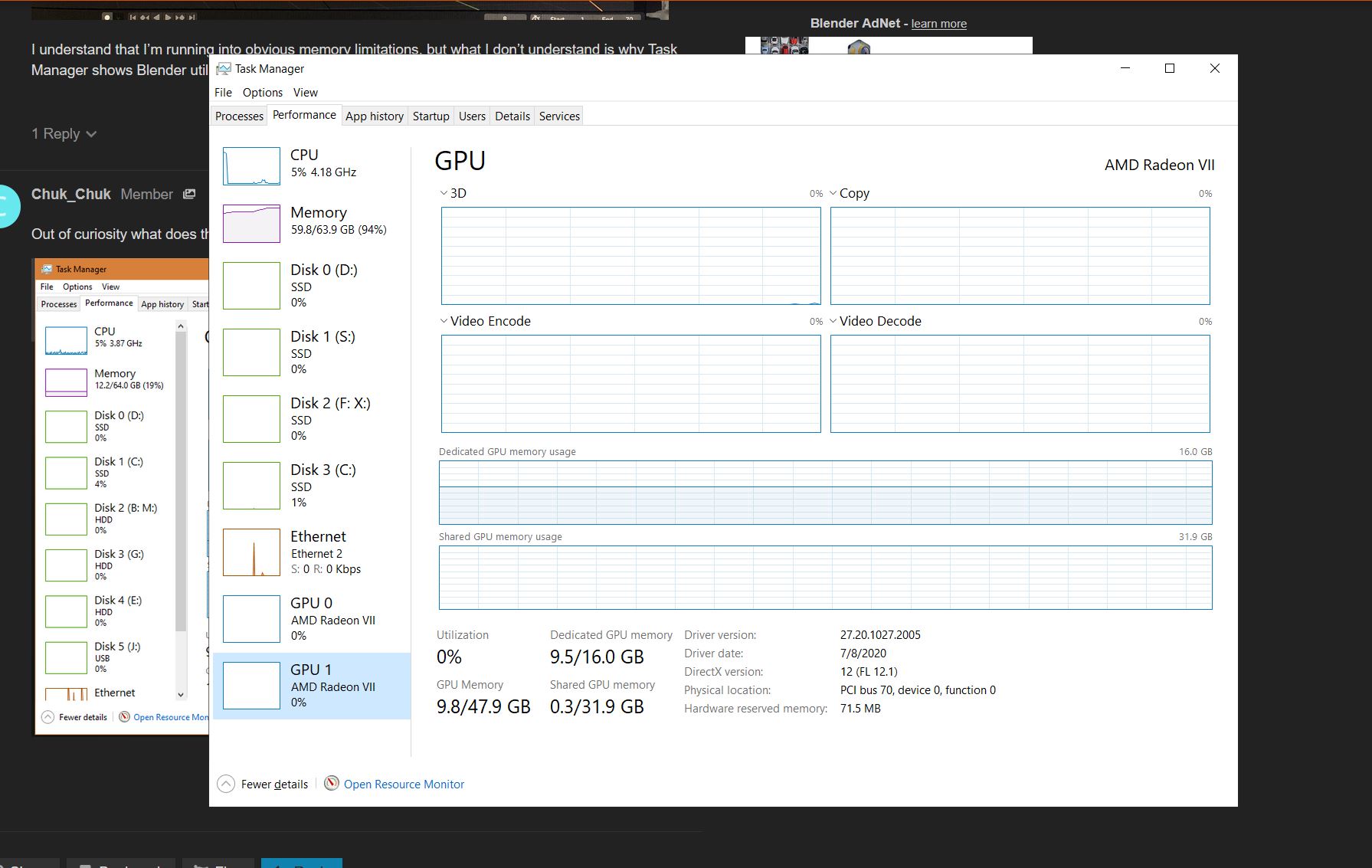Select GPU 0 AMD Radeon VII entry
The image size is (1372, 868).
[312, 619]
